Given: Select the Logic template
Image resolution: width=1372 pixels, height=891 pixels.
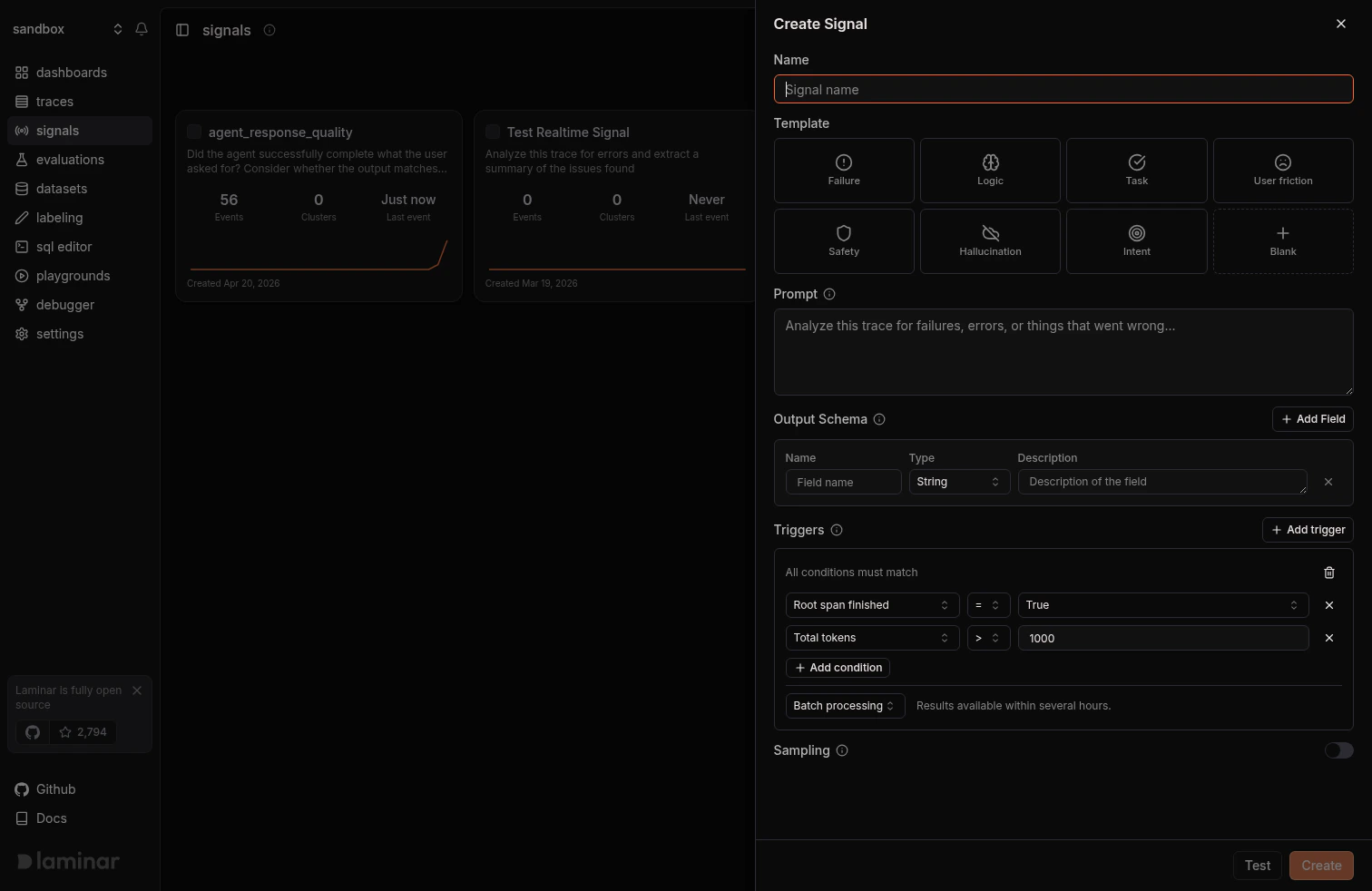Looking at the screenshot, I should [x=990, y=171].
